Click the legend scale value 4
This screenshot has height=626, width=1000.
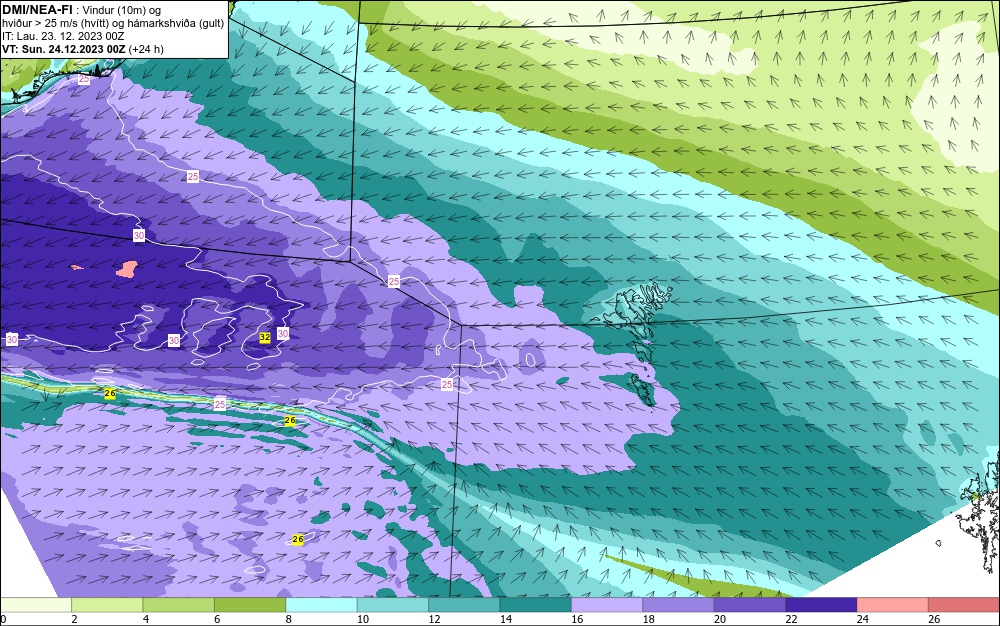tap(146, 619)
